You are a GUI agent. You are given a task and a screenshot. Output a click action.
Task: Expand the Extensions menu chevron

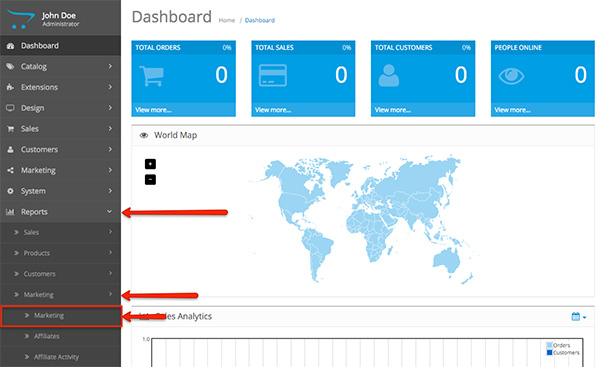click(110, 87)
